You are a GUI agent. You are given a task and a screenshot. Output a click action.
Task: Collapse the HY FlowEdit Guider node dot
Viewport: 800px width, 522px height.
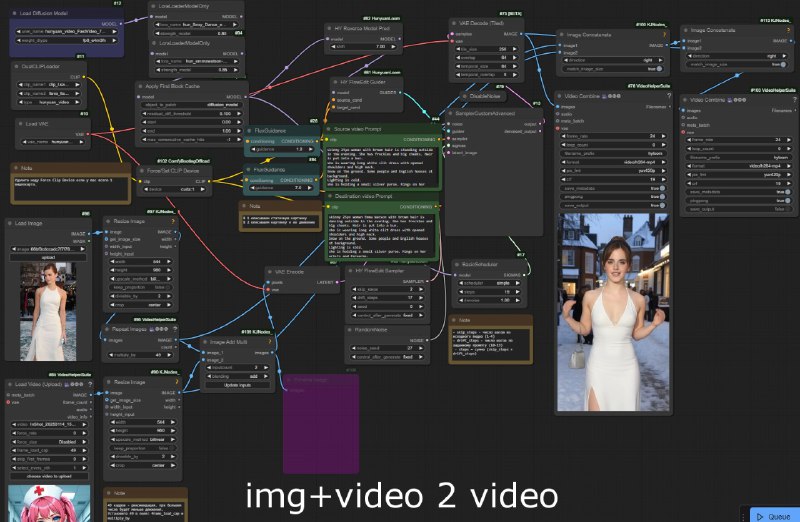pyautogui.click(x=335, y=82)
